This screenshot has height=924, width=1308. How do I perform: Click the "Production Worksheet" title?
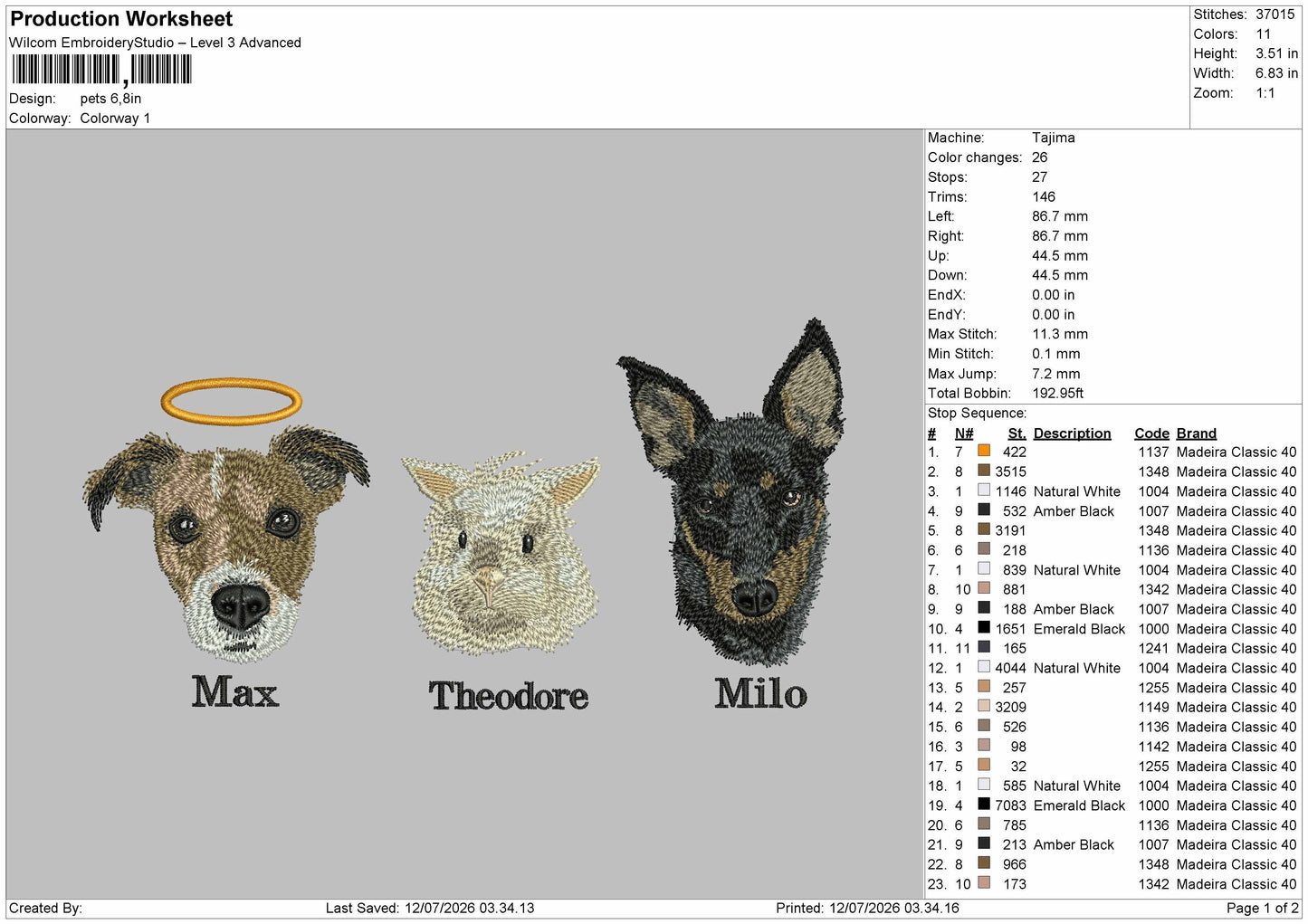(121, 19)
